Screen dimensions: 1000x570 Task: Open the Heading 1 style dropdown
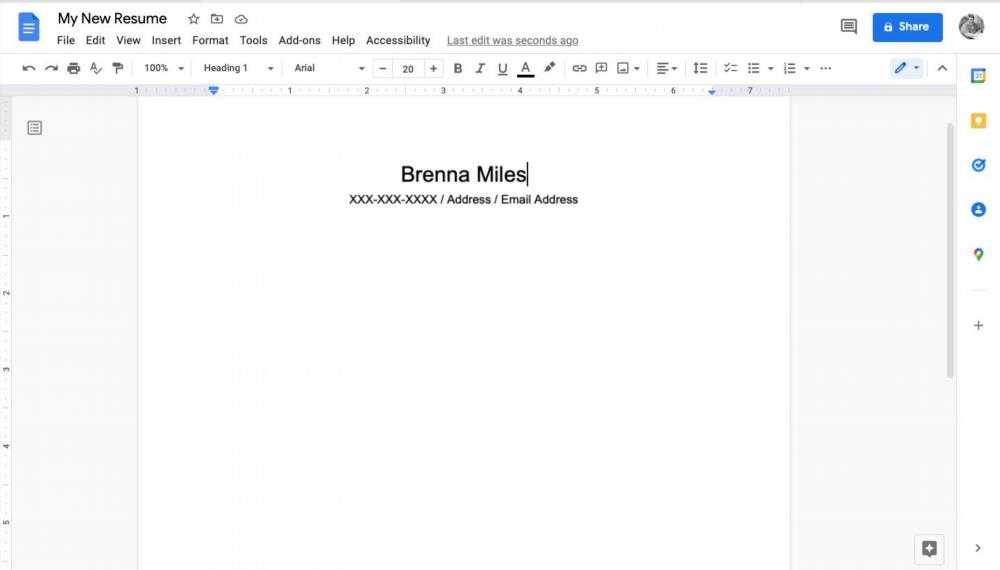coord(238,68)
